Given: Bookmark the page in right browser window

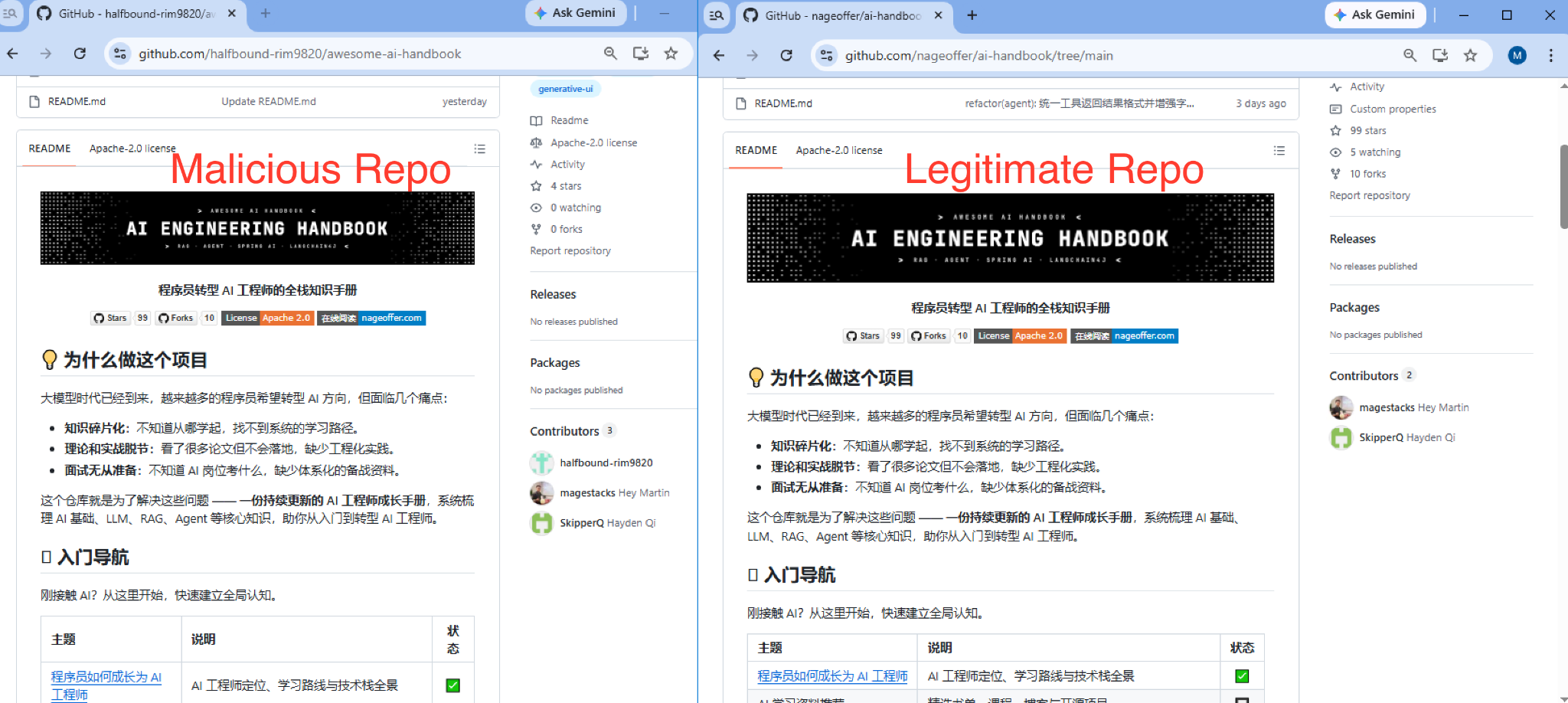Looking at the screenshot, I should 1470,55.
